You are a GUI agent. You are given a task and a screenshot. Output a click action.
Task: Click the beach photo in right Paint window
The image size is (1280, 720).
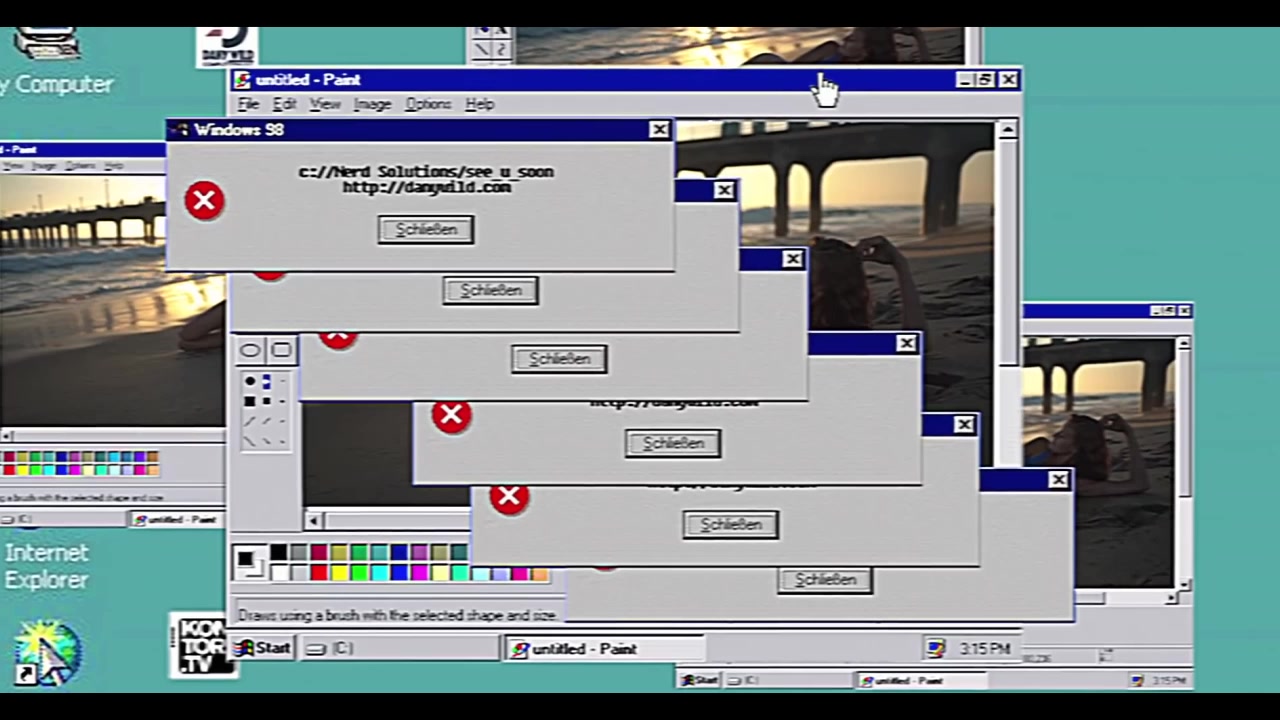coord(1098,462)
